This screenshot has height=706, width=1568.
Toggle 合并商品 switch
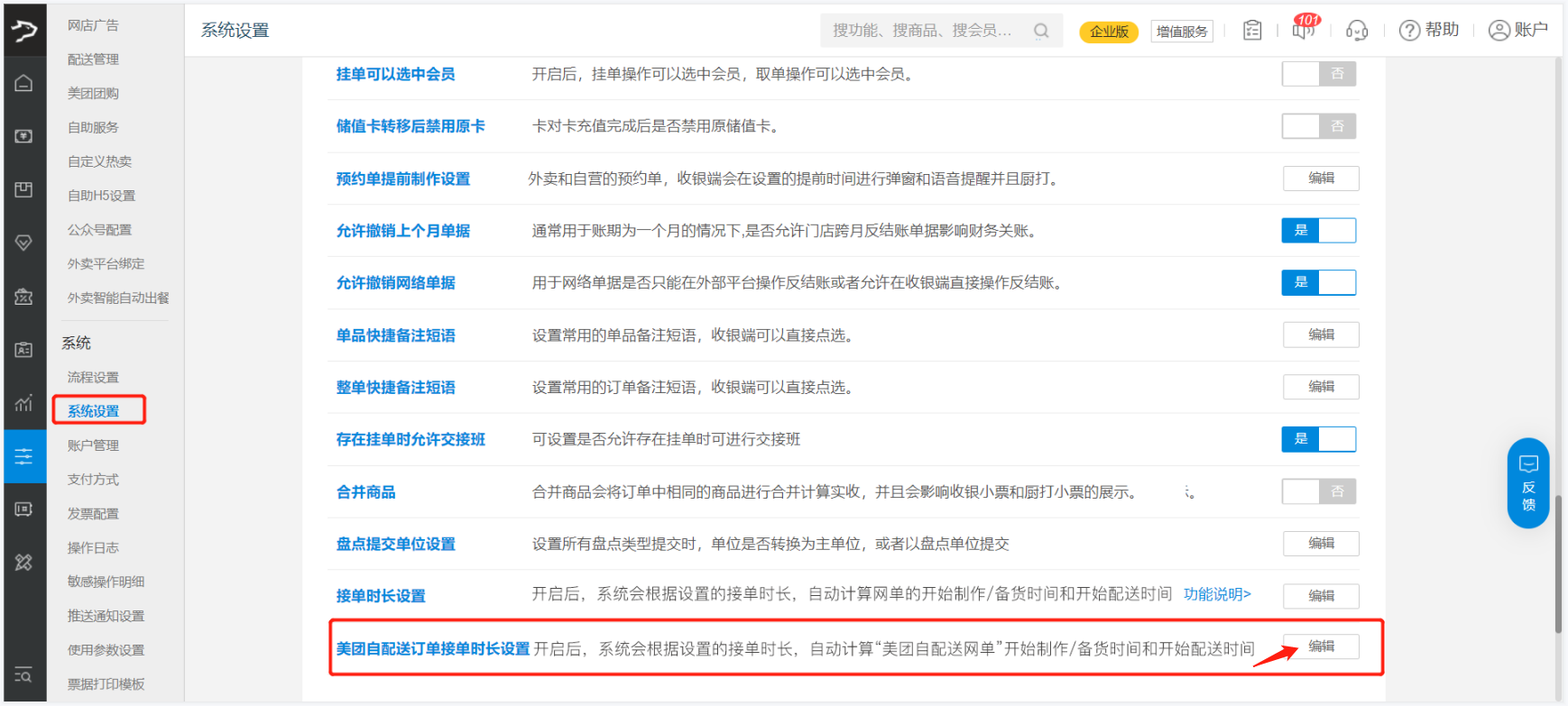[1319, 491]
